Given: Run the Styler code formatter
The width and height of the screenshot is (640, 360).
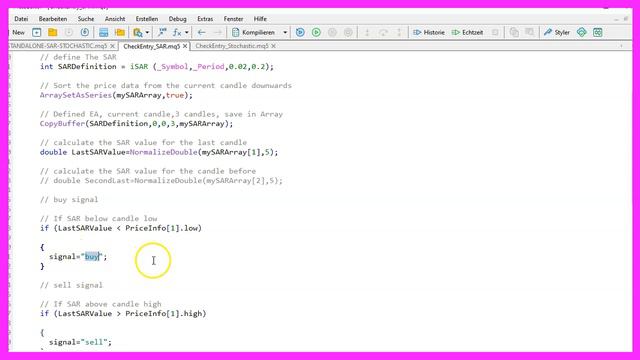Looking at the screenshot, I should click(557, 32).
